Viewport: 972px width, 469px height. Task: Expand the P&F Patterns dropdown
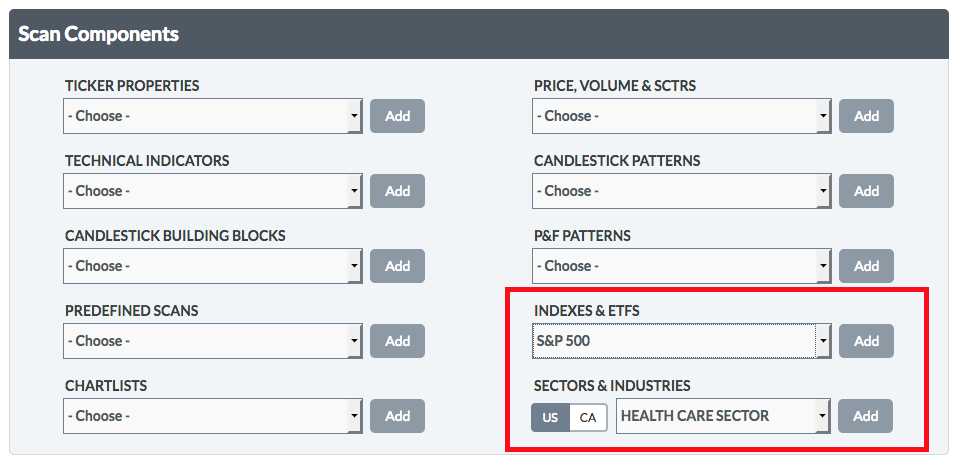(x=681, y=266)
